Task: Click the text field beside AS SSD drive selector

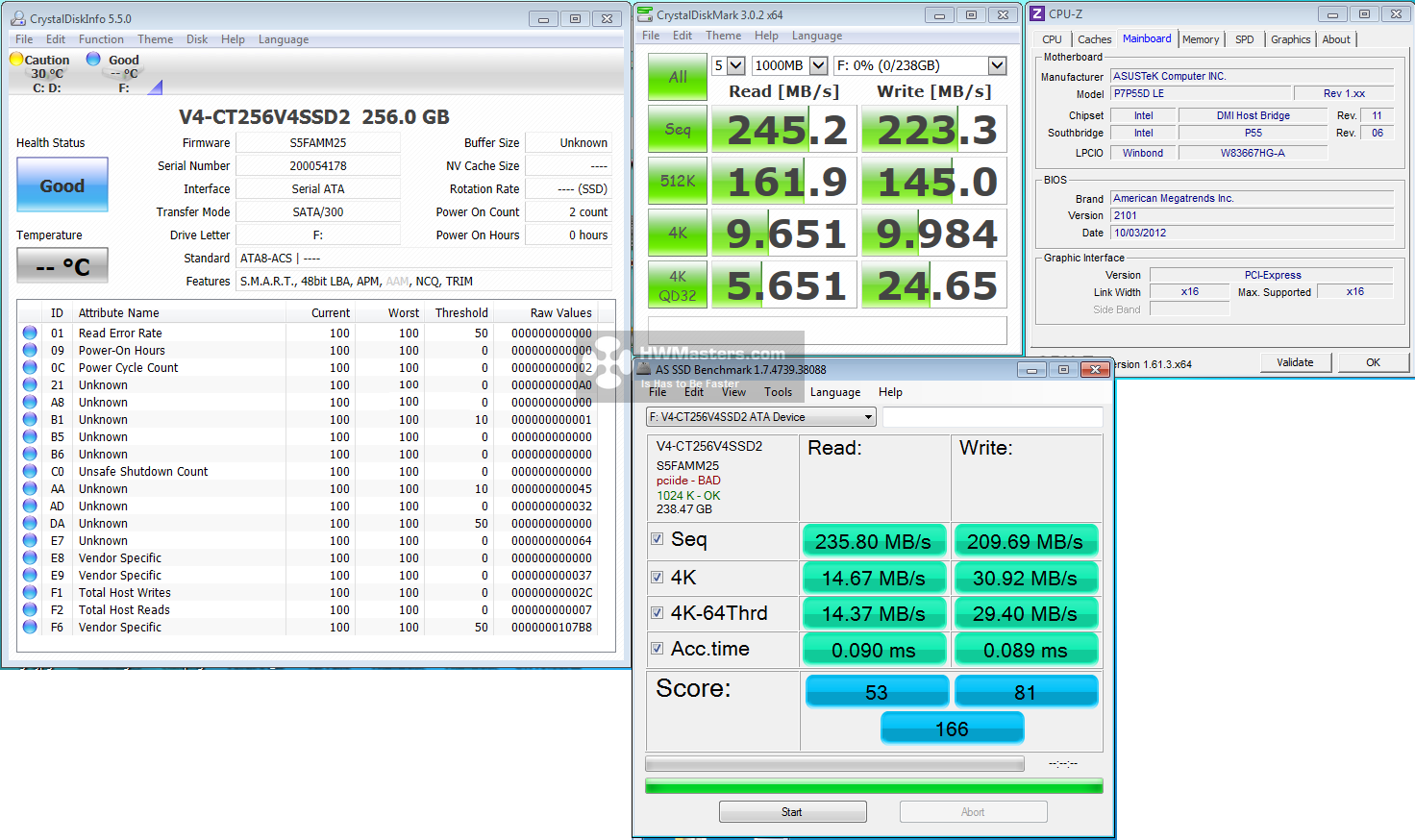Action: point(992,417)
